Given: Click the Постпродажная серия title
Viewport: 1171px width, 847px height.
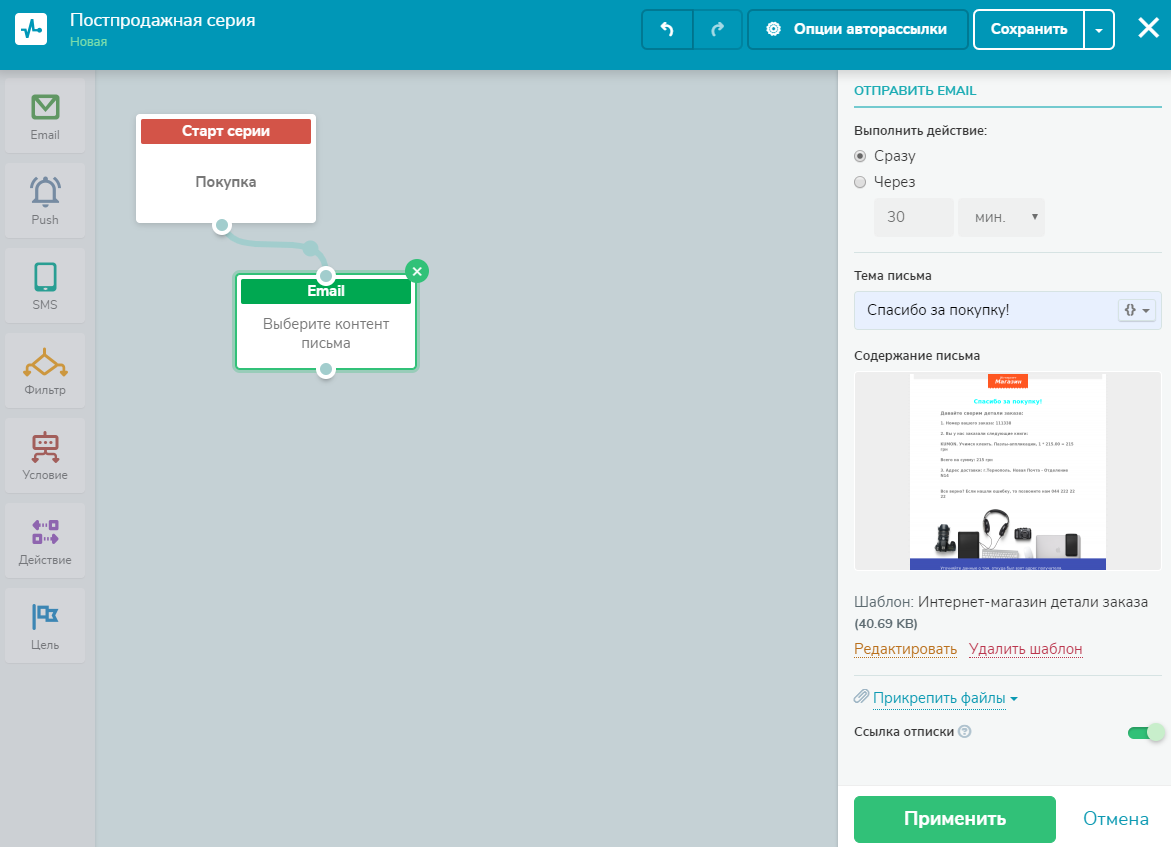Looking at the screenshot, I should click(x=163, y=20).
